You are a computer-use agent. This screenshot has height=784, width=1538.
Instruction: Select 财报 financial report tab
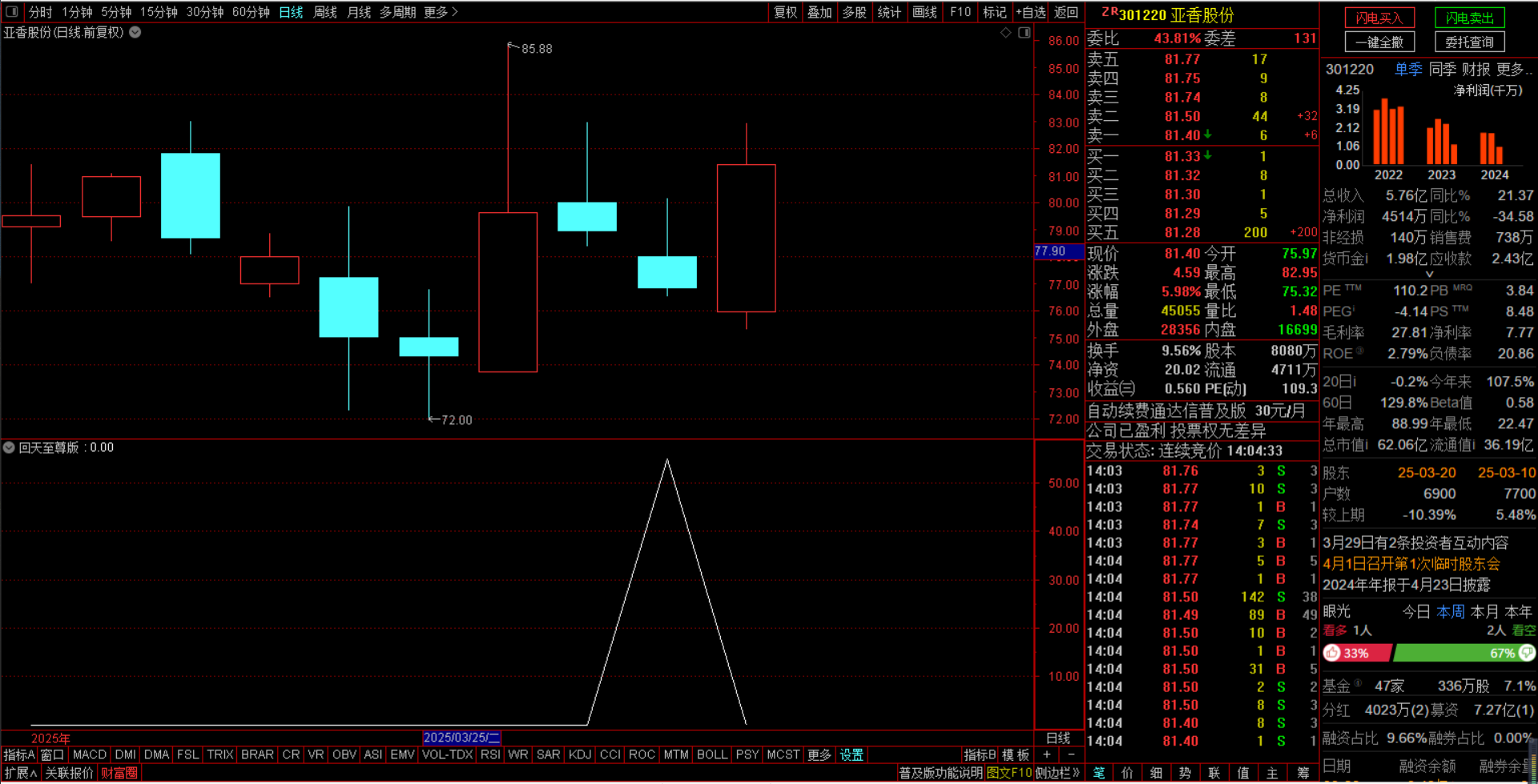pyautogui.click(x=1476, y=70)
